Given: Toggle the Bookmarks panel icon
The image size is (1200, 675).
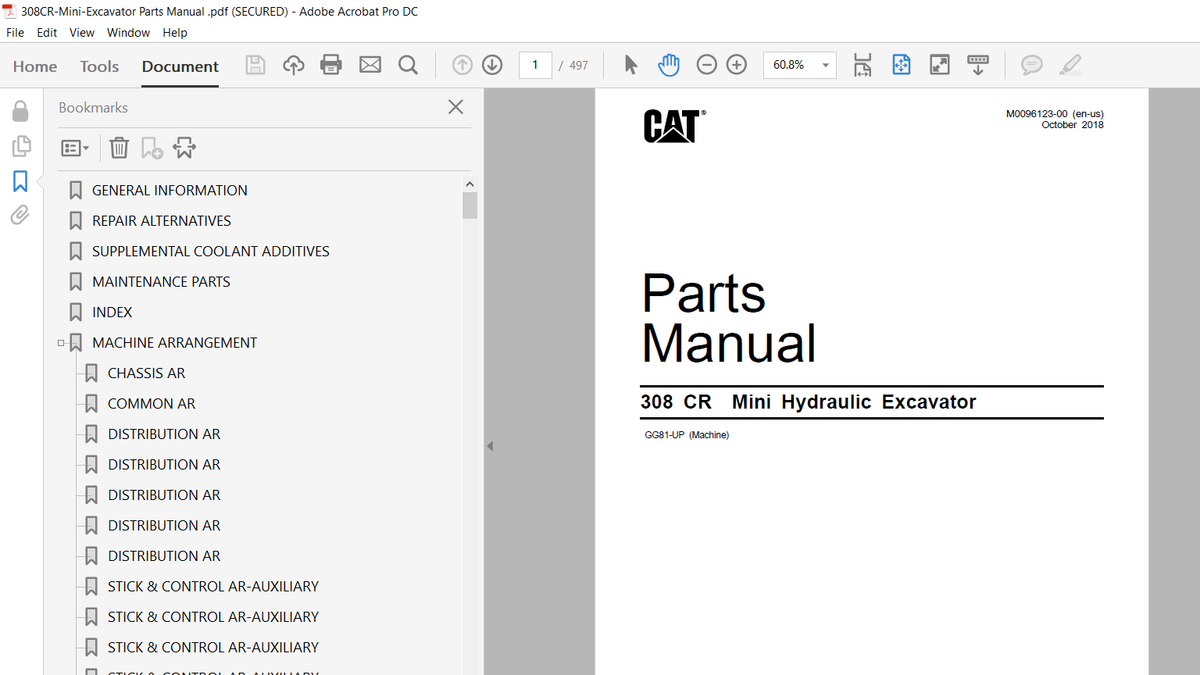Looking at the screenshot, I should [x=20, y=181].
